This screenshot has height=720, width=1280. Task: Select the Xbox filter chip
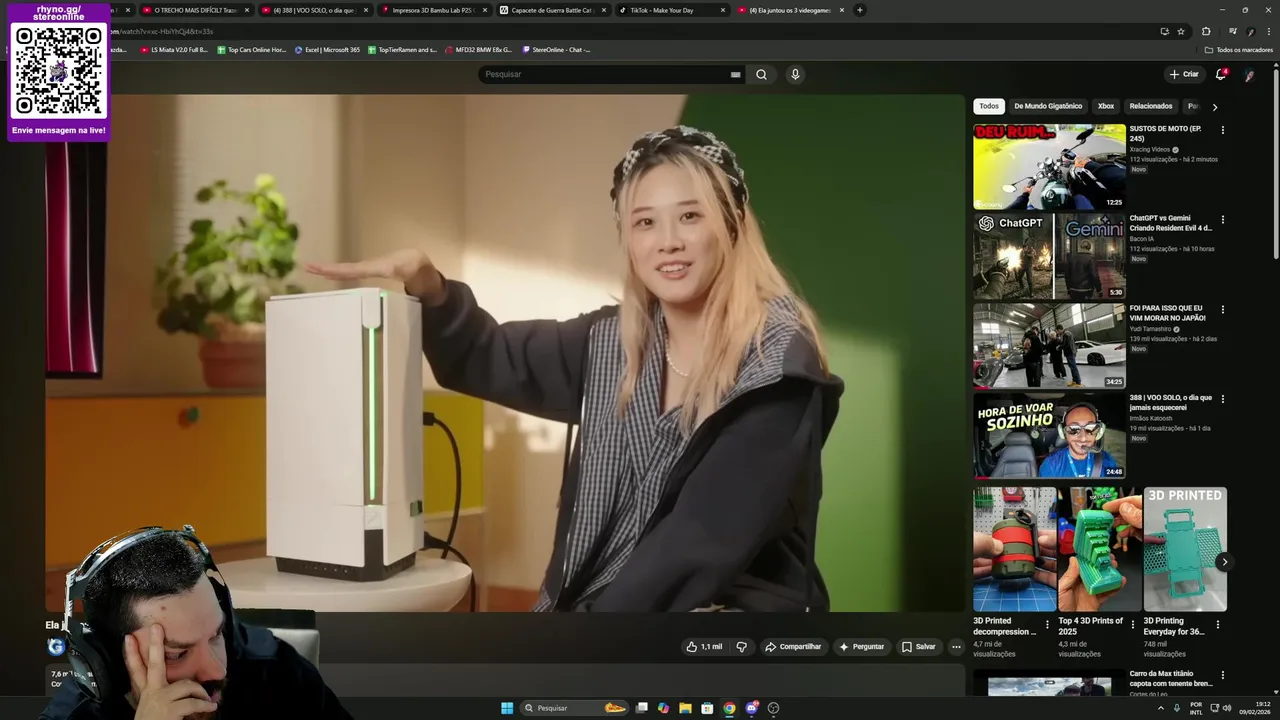(x=1106, y=106)
